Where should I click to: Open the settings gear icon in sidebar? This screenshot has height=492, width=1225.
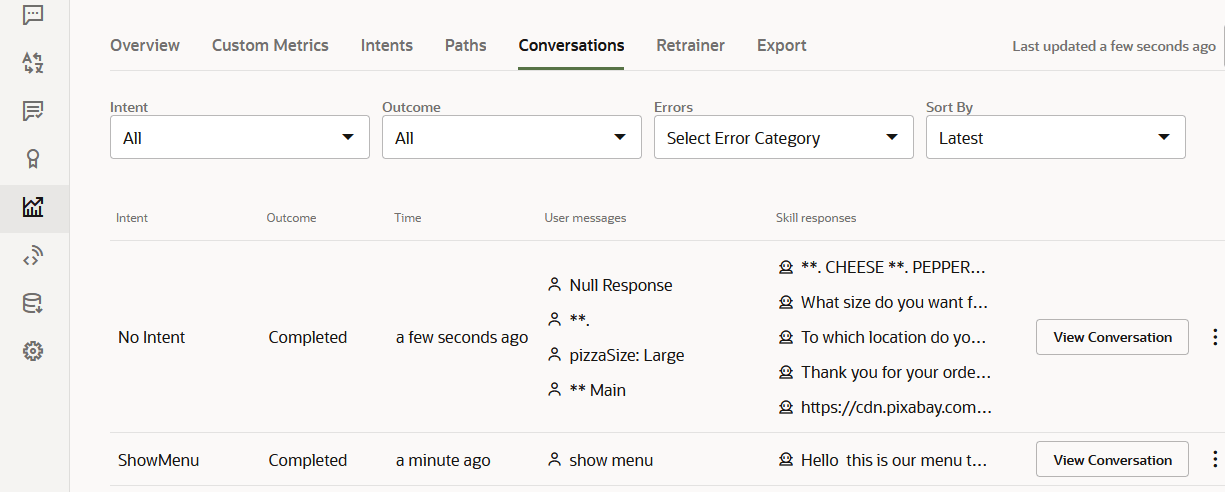[33, 351]
